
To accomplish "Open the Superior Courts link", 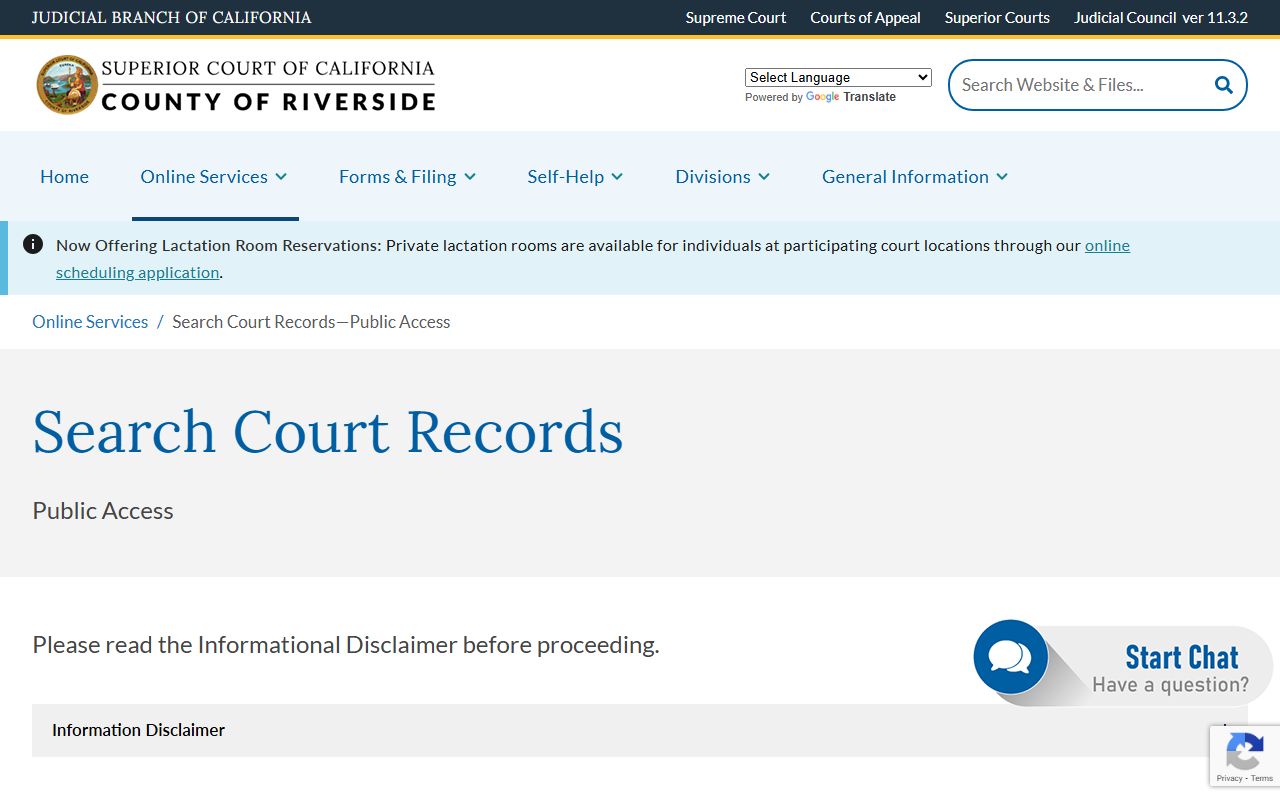I will click(997, 18).
